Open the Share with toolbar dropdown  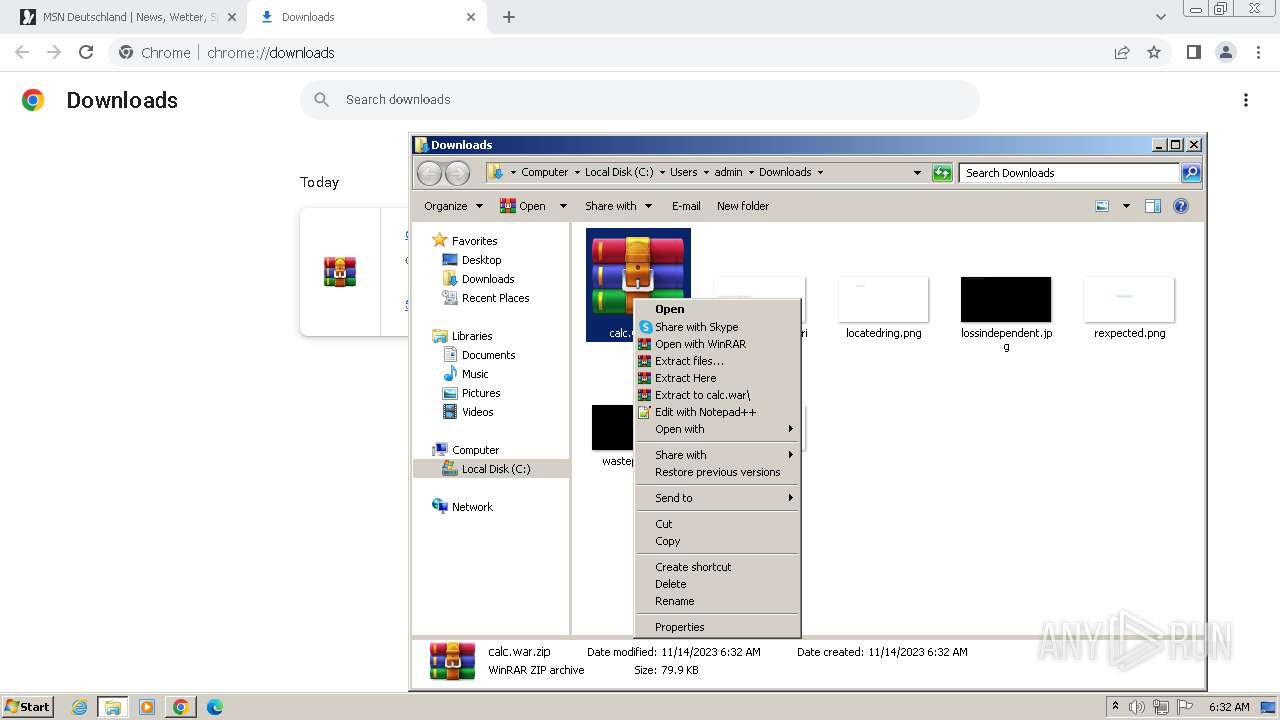click(x=618, y=206)
